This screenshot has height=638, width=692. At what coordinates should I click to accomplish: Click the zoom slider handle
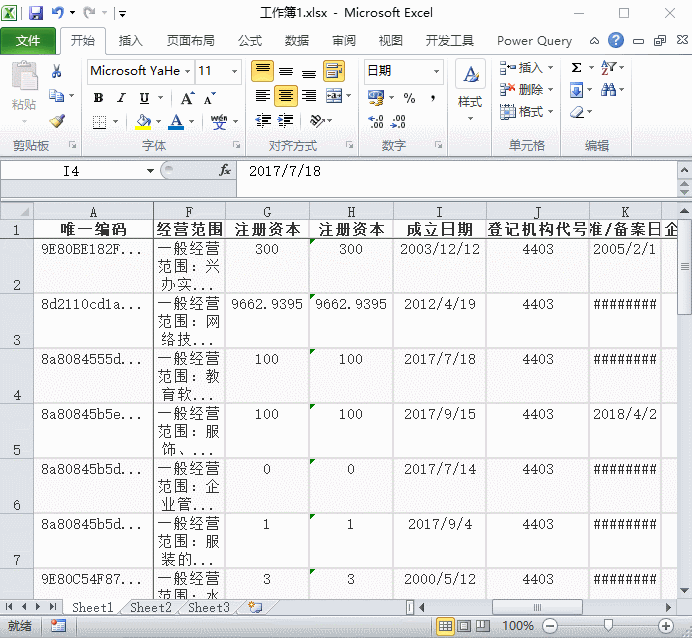click(608, 625)
